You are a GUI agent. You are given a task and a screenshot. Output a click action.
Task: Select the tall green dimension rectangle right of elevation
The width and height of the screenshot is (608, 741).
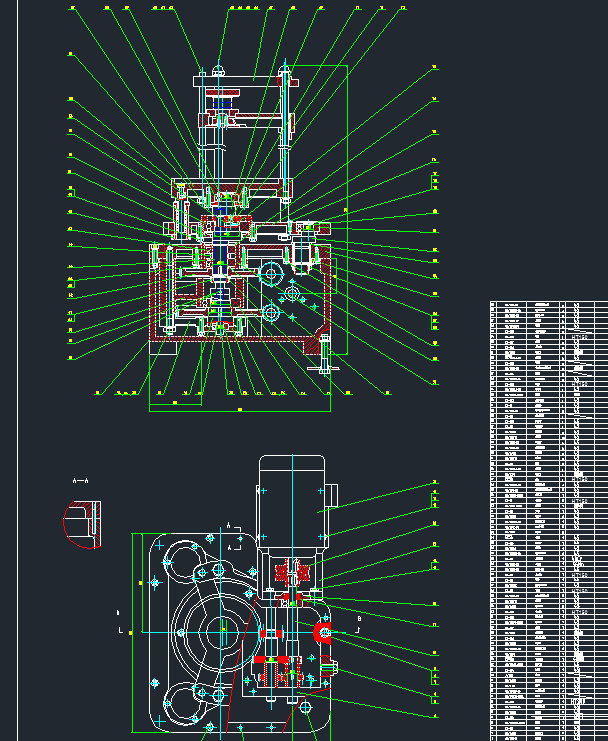coord(317,209)
